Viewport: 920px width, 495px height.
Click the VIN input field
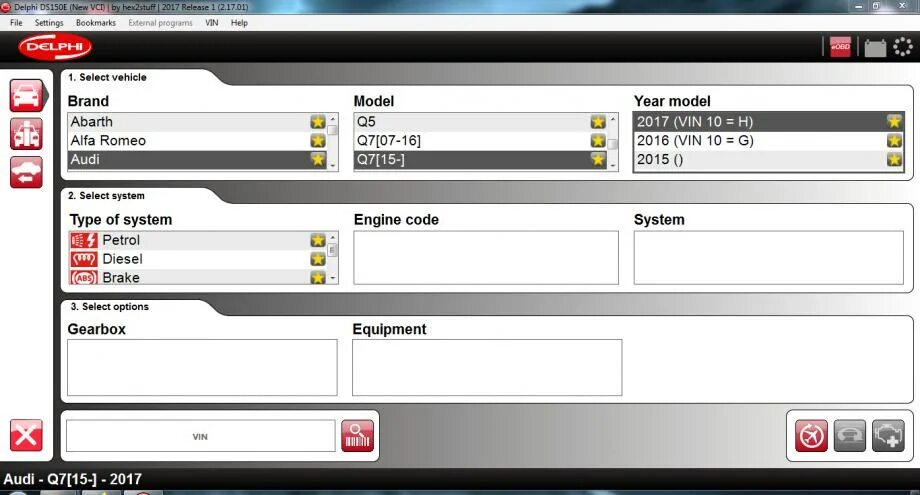tap(201, 436)
